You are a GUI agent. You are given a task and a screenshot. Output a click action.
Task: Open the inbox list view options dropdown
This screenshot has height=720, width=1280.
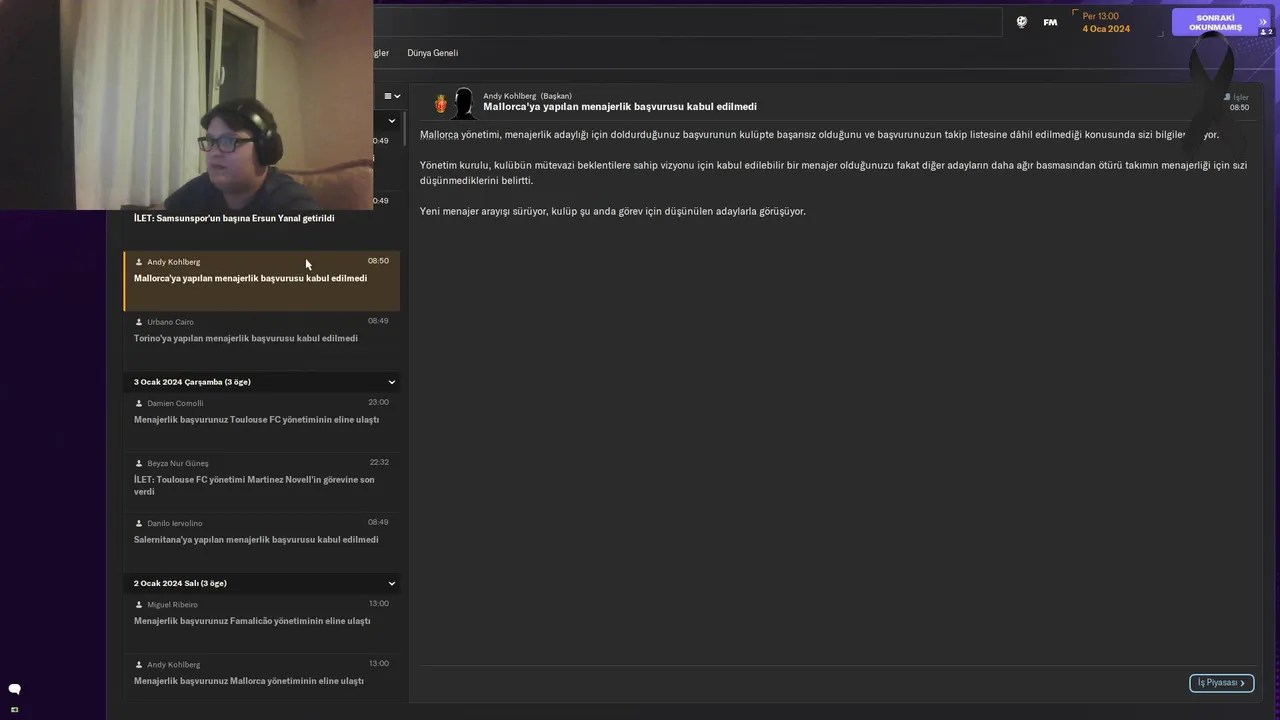pos(392,96)
